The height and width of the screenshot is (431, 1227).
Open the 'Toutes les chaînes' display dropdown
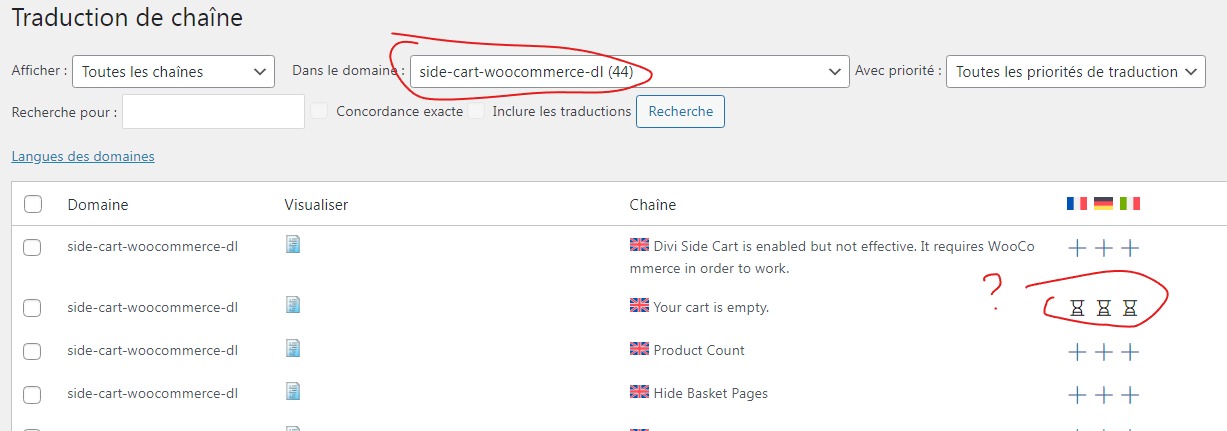[x=174, y=71]
